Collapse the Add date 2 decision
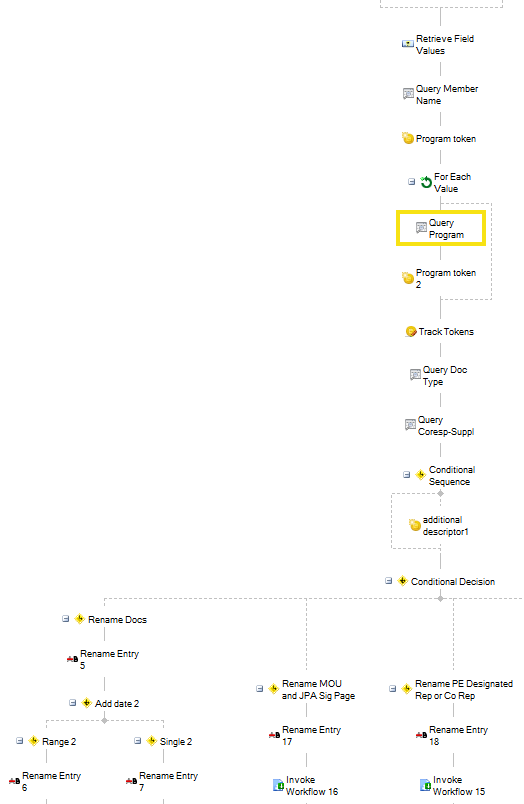 [x=72, y=703]
